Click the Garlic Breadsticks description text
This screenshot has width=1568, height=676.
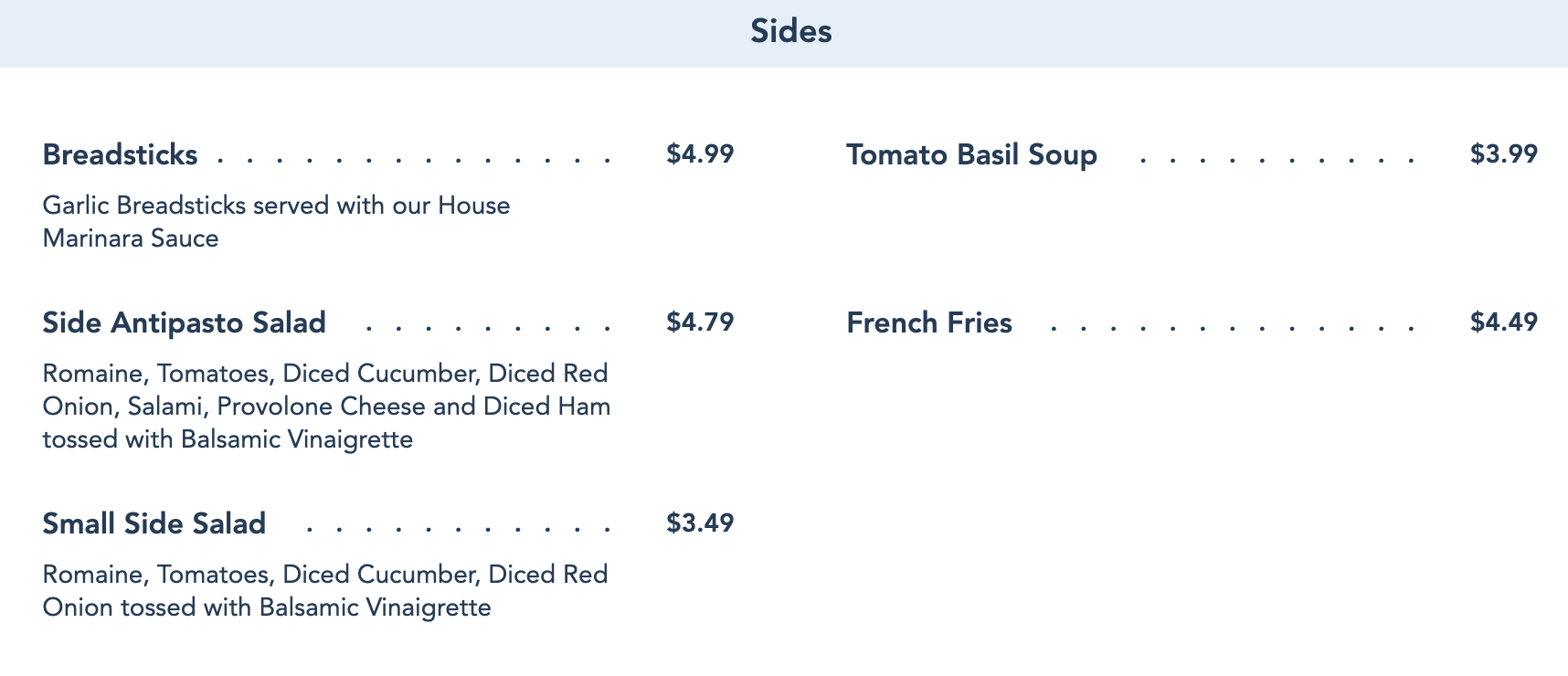(x=276, y=206)
